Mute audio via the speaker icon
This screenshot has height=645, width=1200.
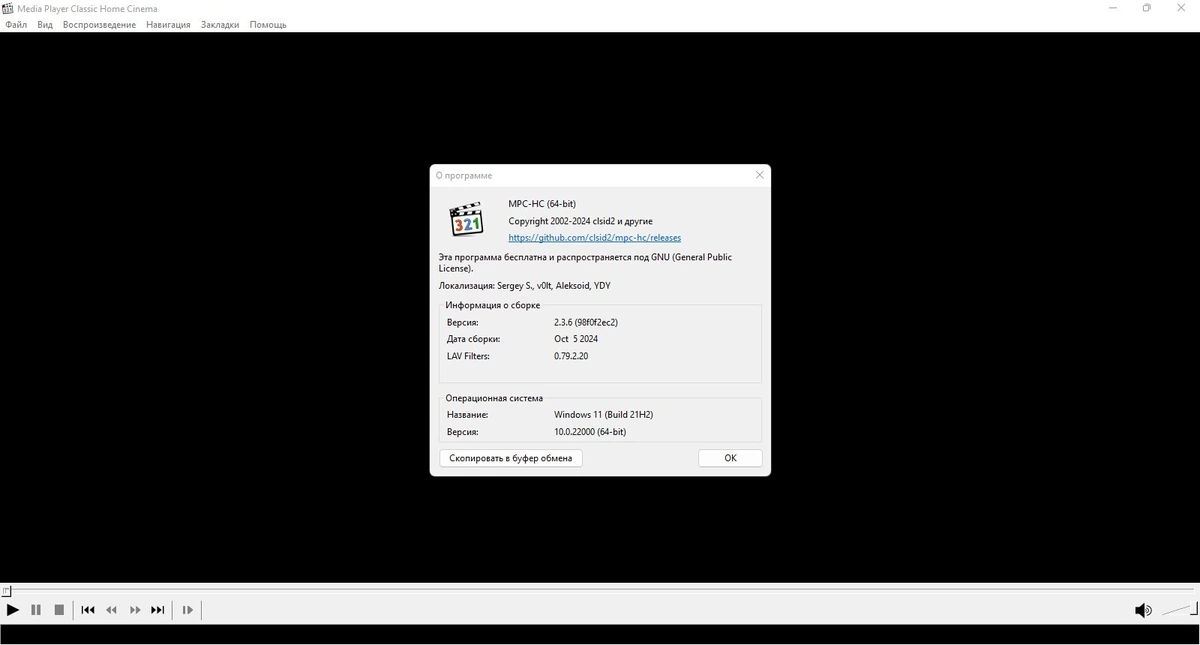click(1143, 610)
